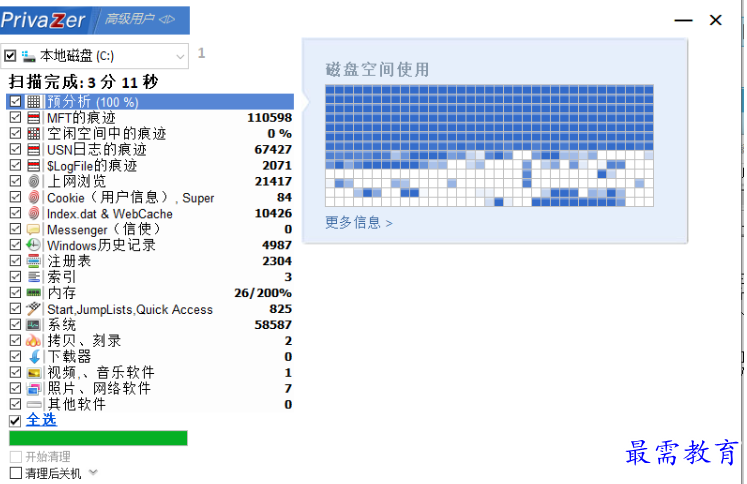Click the 系统 count 58587
The image size is (747, 484).
tap(273, 325)
